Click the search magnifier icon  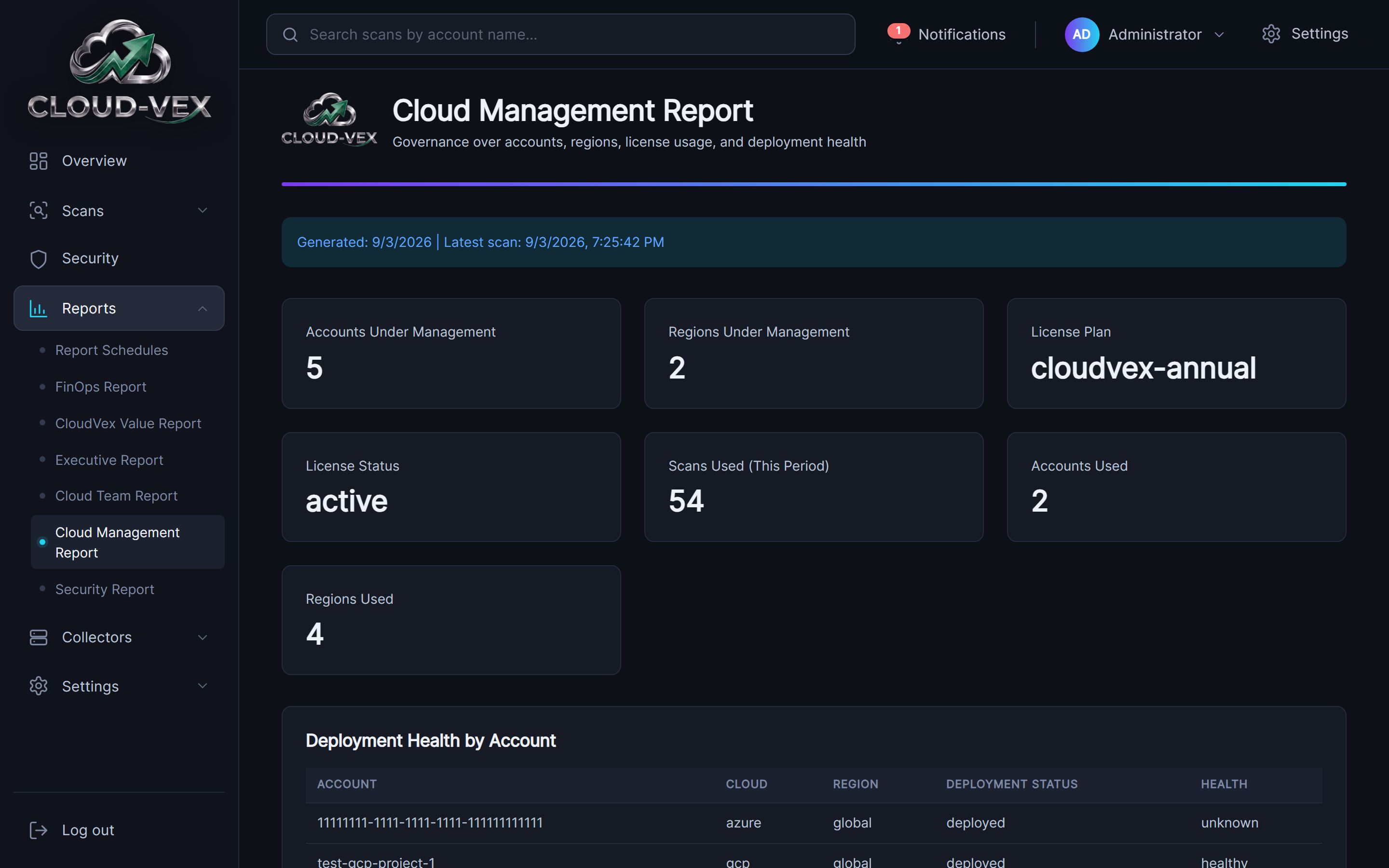(290, 34)
